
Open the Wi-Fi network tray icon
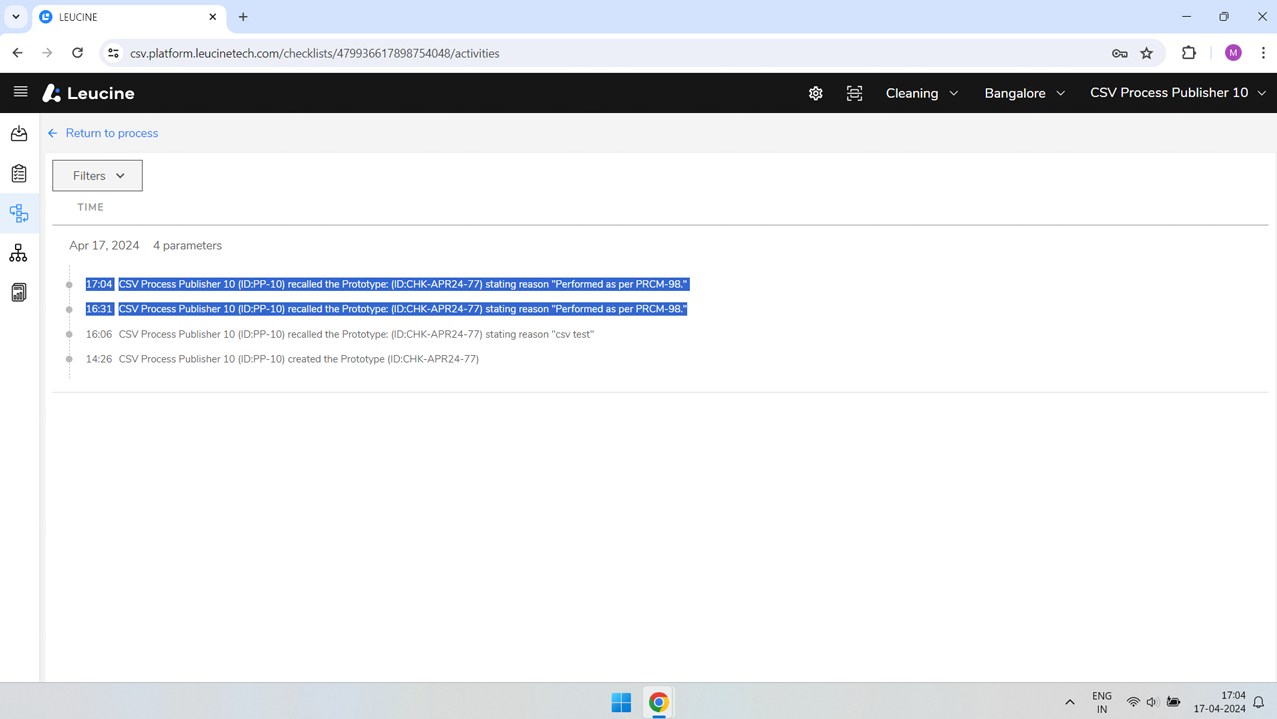1133,702
